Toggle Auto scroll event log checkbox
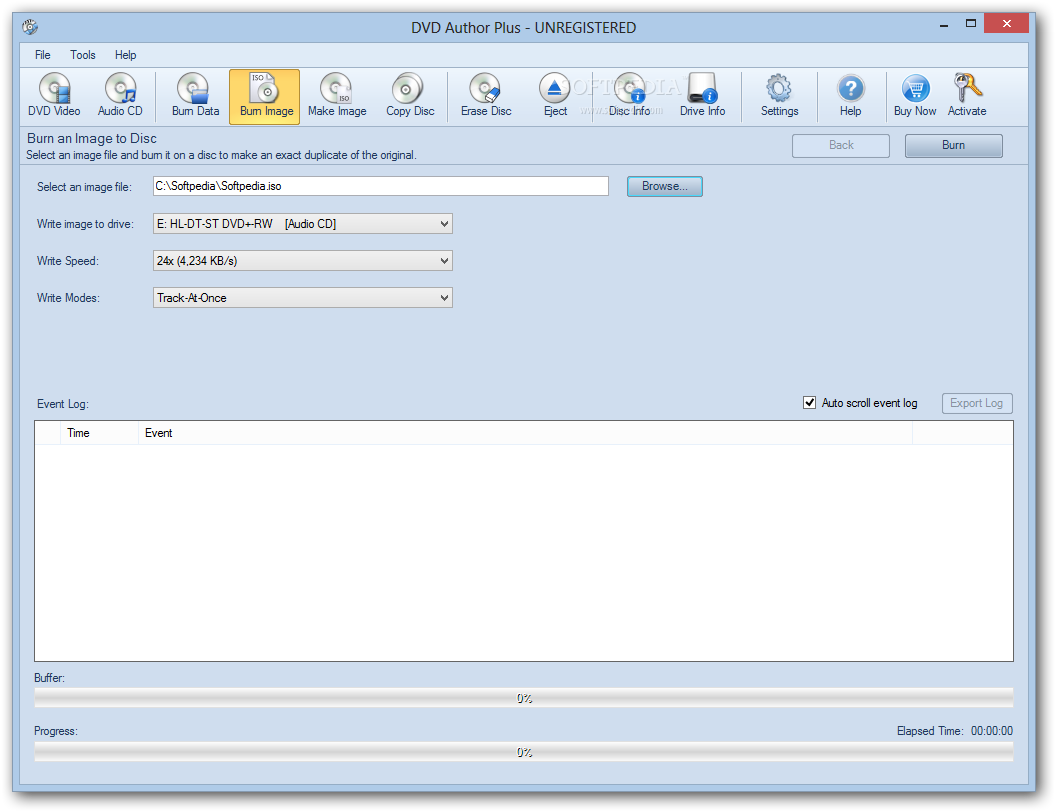 (x=810, y=403)
